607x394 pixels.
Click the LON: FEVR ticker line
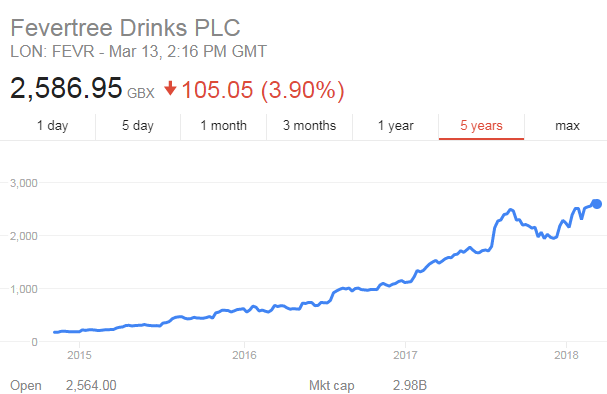tap(138, 51)
